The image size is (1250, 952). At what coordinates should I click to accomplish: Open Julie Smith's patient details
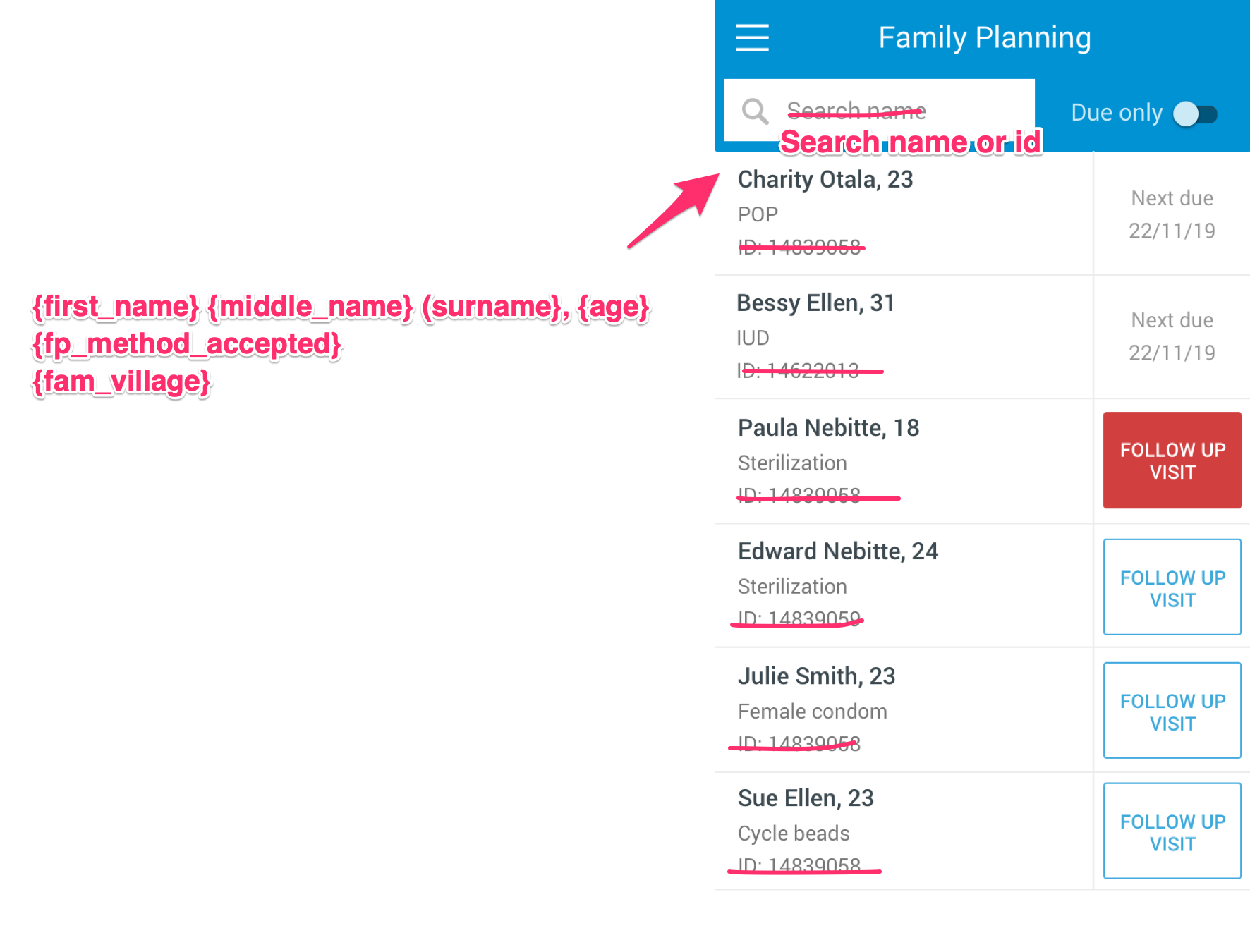(816, 675)
